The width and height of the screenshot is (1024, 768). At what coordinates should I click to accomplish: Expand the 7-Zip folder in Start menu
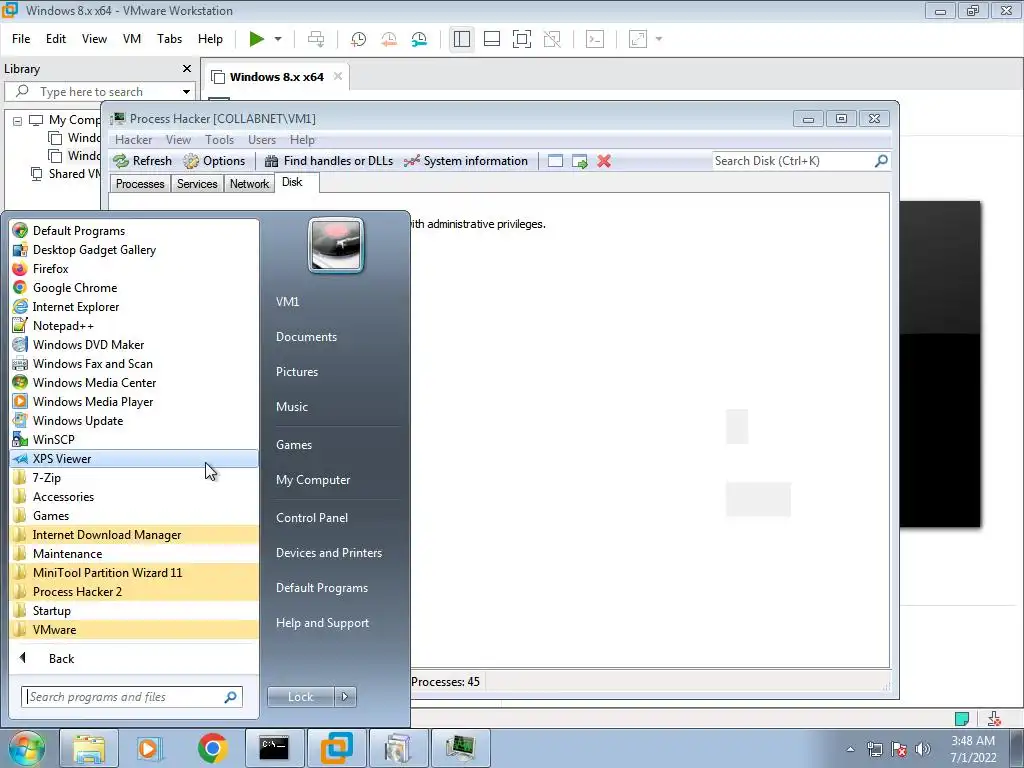pos(134,477)
